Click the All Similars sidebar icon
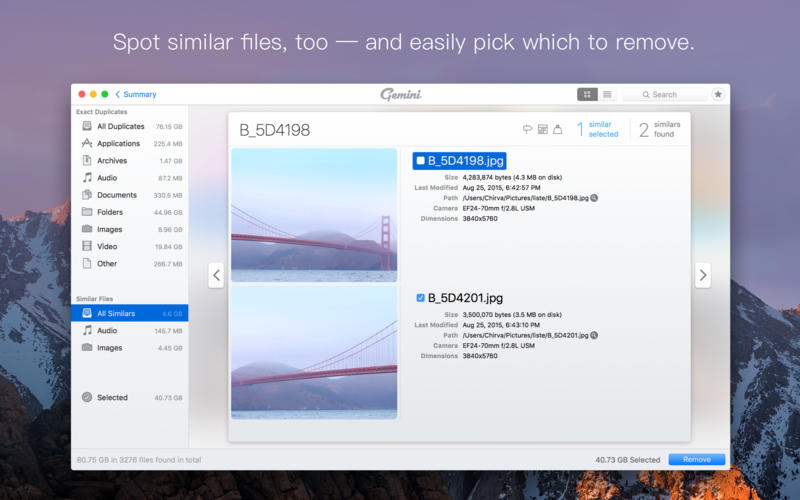800x500 pixels. (x=87, y=313)
